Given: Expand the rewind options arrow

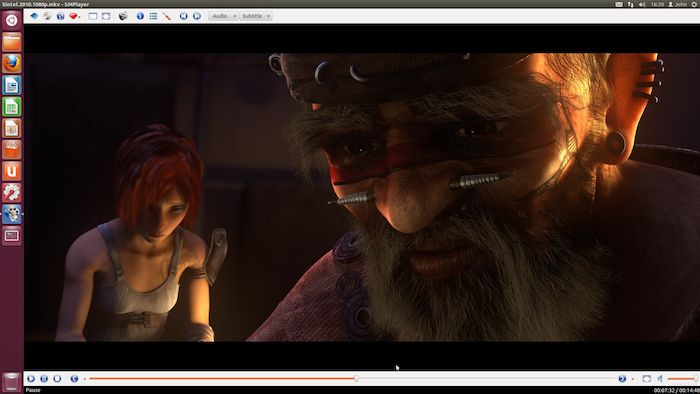Looking at the screenshot, I should (84, 379).
